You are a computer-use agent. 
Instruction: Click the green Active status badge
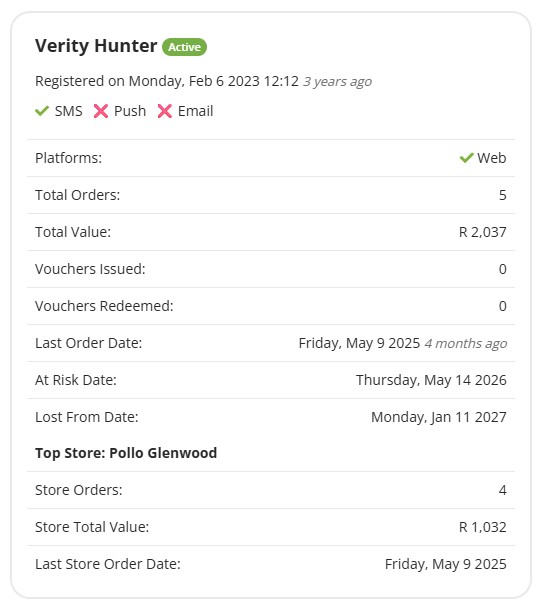(184, 47)
